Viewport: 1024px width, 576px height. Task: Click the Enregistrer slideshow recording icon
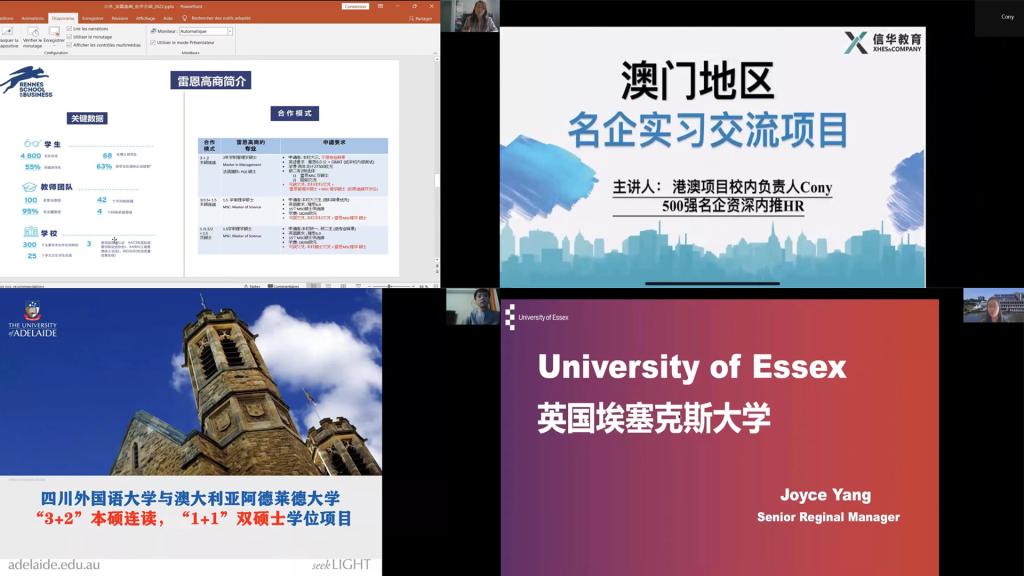click(55, 33)
